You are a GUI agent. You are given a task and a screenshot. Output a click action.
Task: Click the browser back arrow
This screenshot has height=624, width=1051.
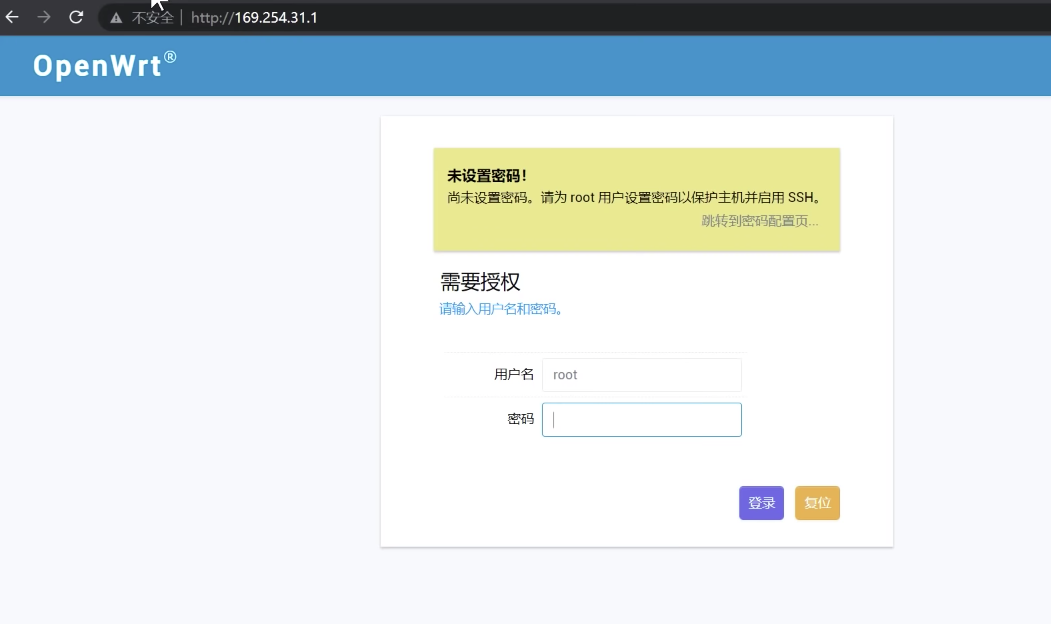13,17
